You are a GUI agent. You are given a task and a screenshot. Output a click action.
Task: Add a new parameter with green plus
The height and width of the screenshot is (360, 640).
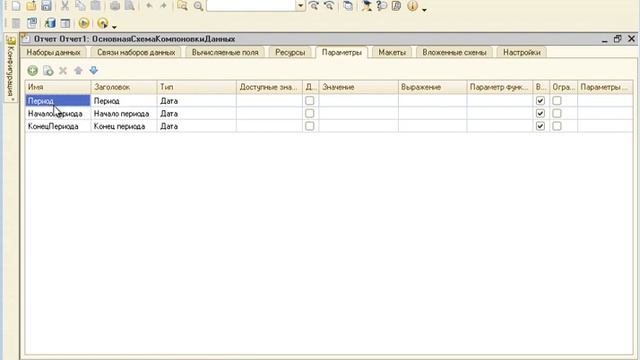[x=32, y=71]
